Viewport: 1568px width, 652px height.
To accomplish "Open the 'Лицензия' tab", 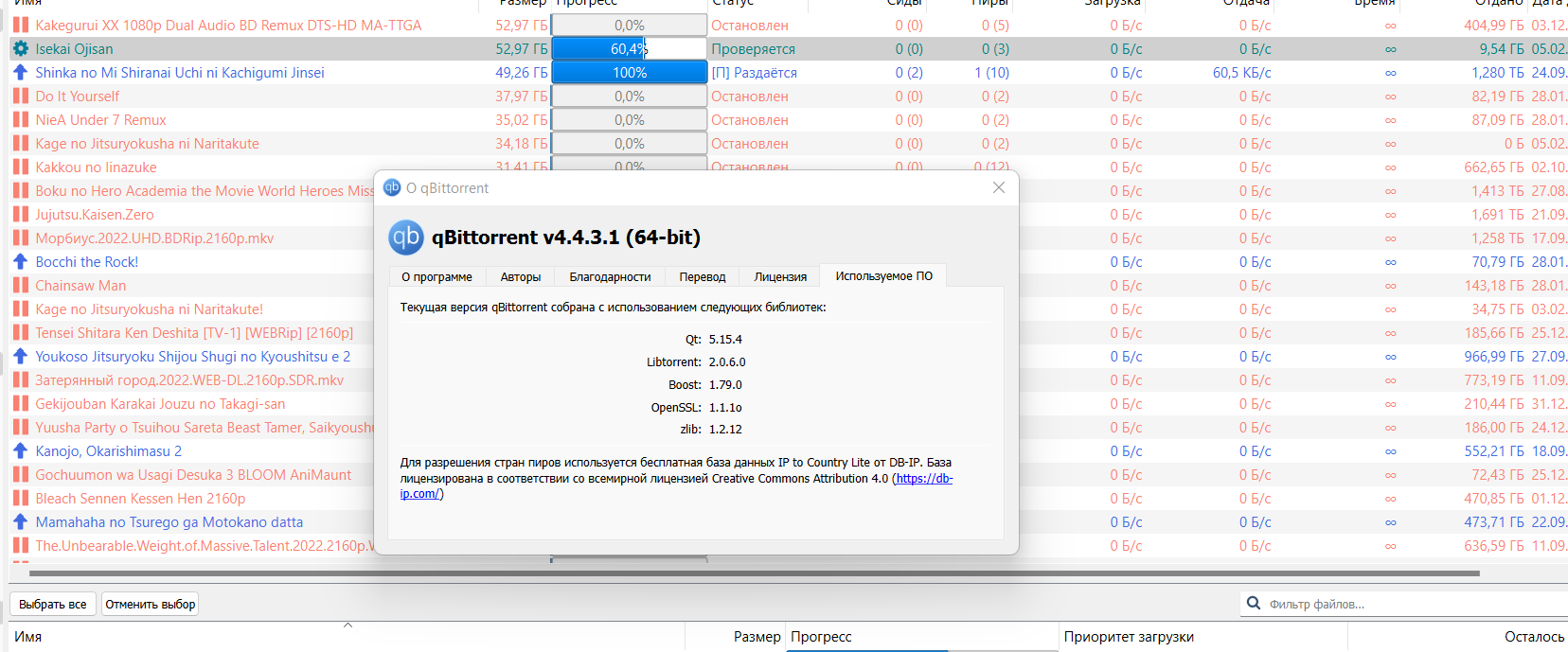I will tap(780, 277).
